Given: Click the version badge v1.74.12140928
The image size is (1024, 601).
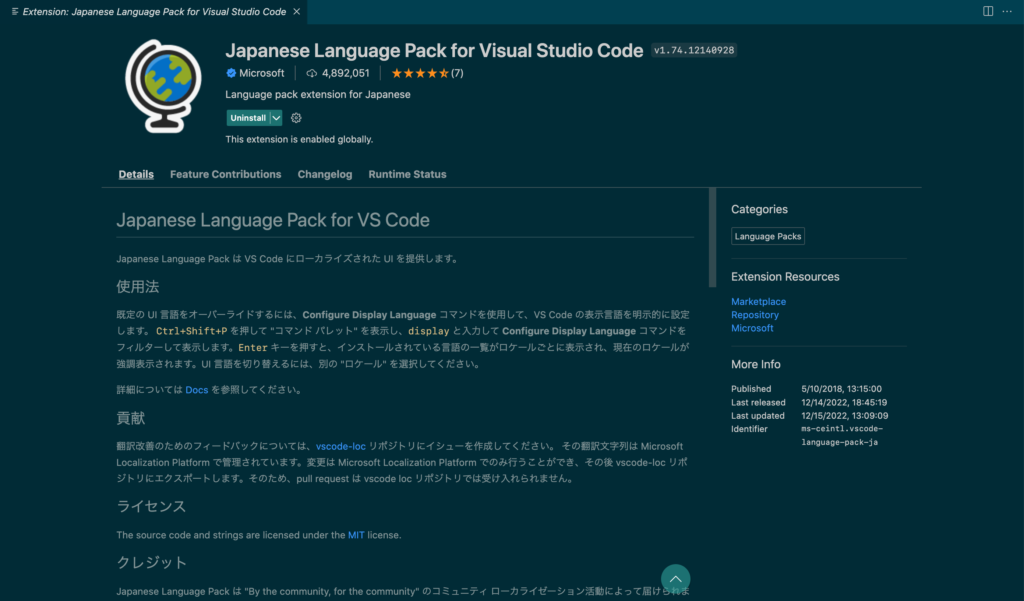Looking at the screenshot, I should pos(694,50).
